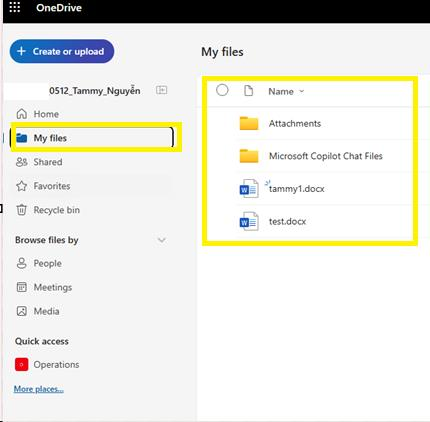Open the Name column sort dropdown
Image resolution: width=430 pixels, height=422 pixels.
tap(286, 91)
